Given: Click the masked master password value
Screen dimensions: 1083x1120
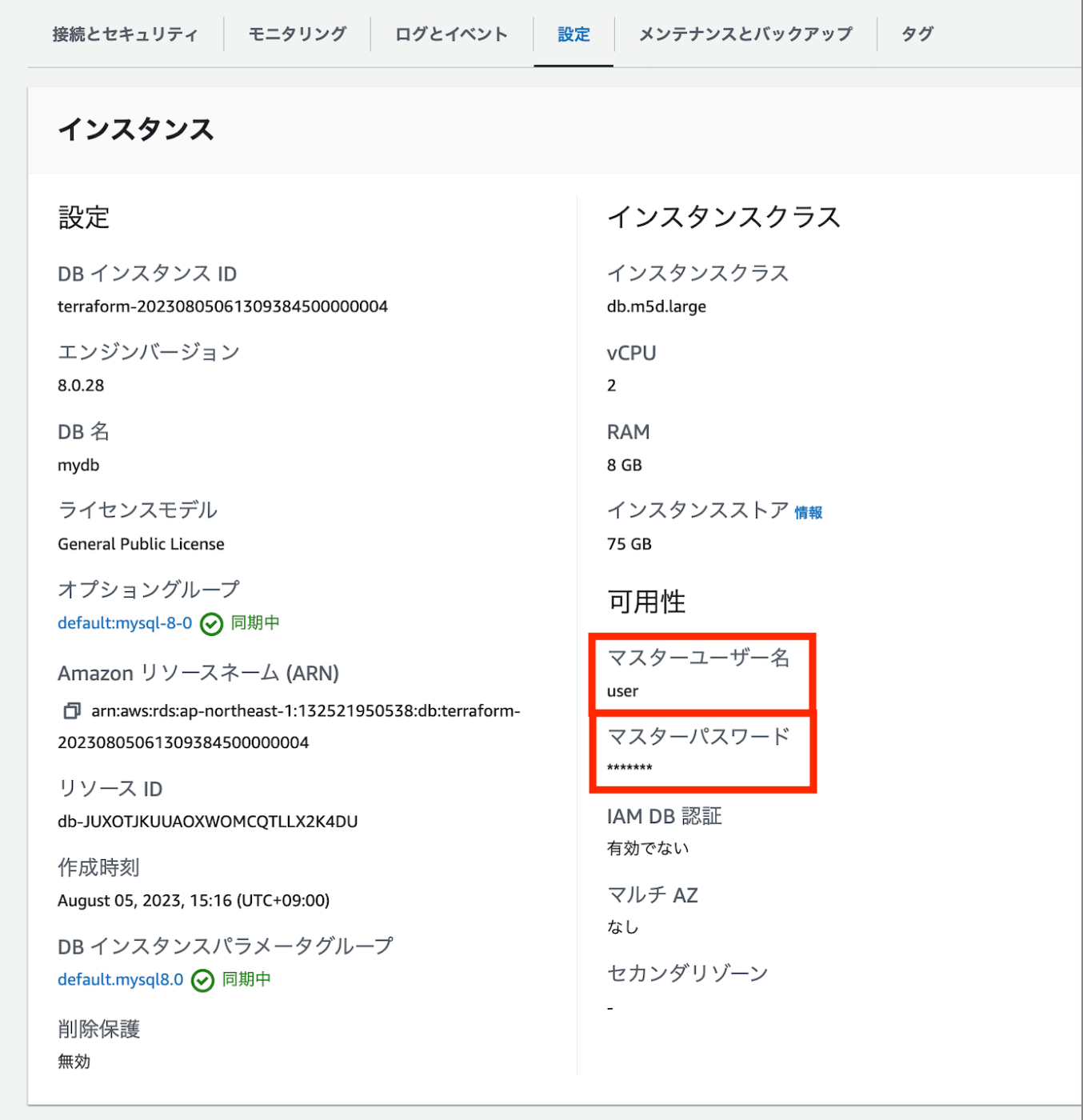Looking at the screenshot, I should [629, 769].
